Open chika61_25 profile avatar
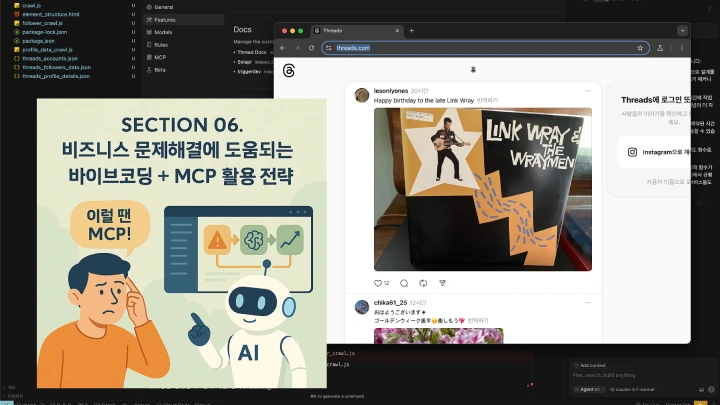This screenshot has width=720, height=405. click(362, 307)
